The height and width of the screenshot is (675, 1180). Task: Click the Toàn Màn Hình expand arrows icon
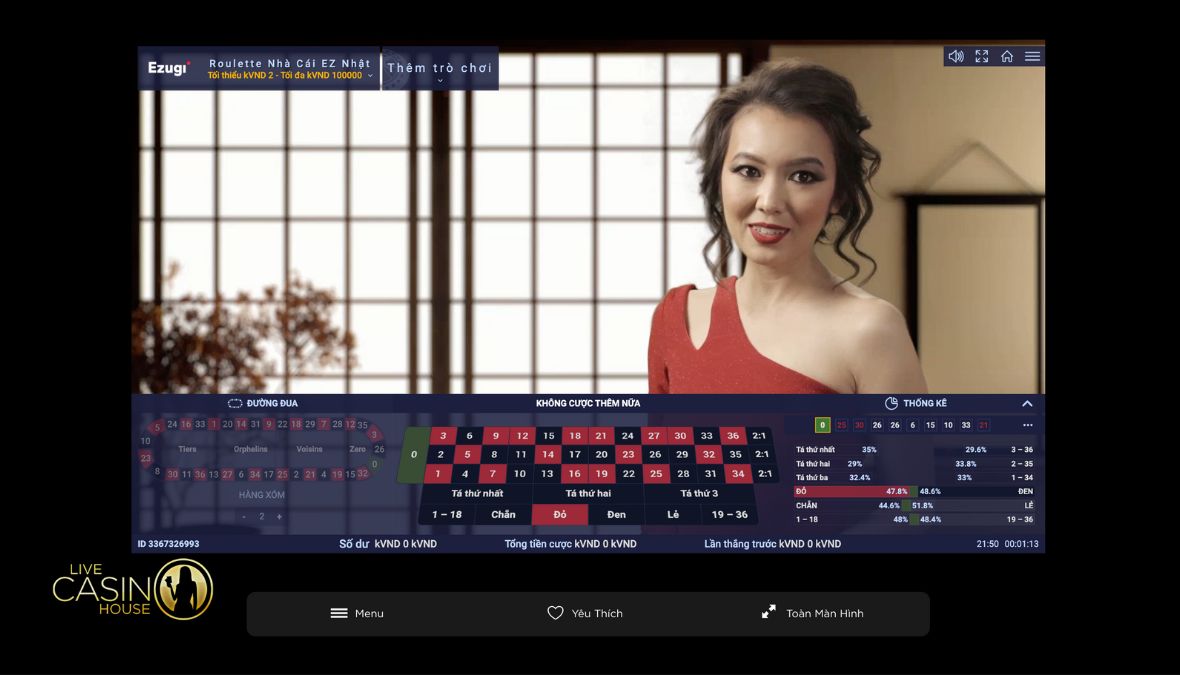coord(768,612)
